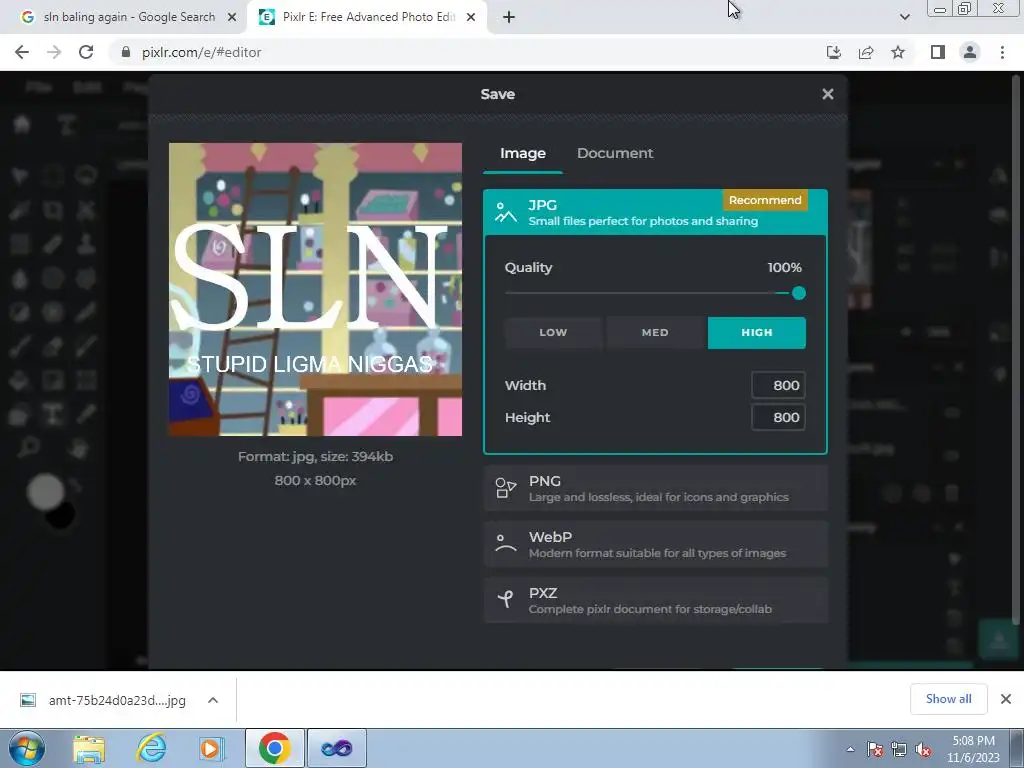Open Windows Media Player from taskbar
Image resolution: width=1024 pixels, height=768 pixels.
coord(211,748)
